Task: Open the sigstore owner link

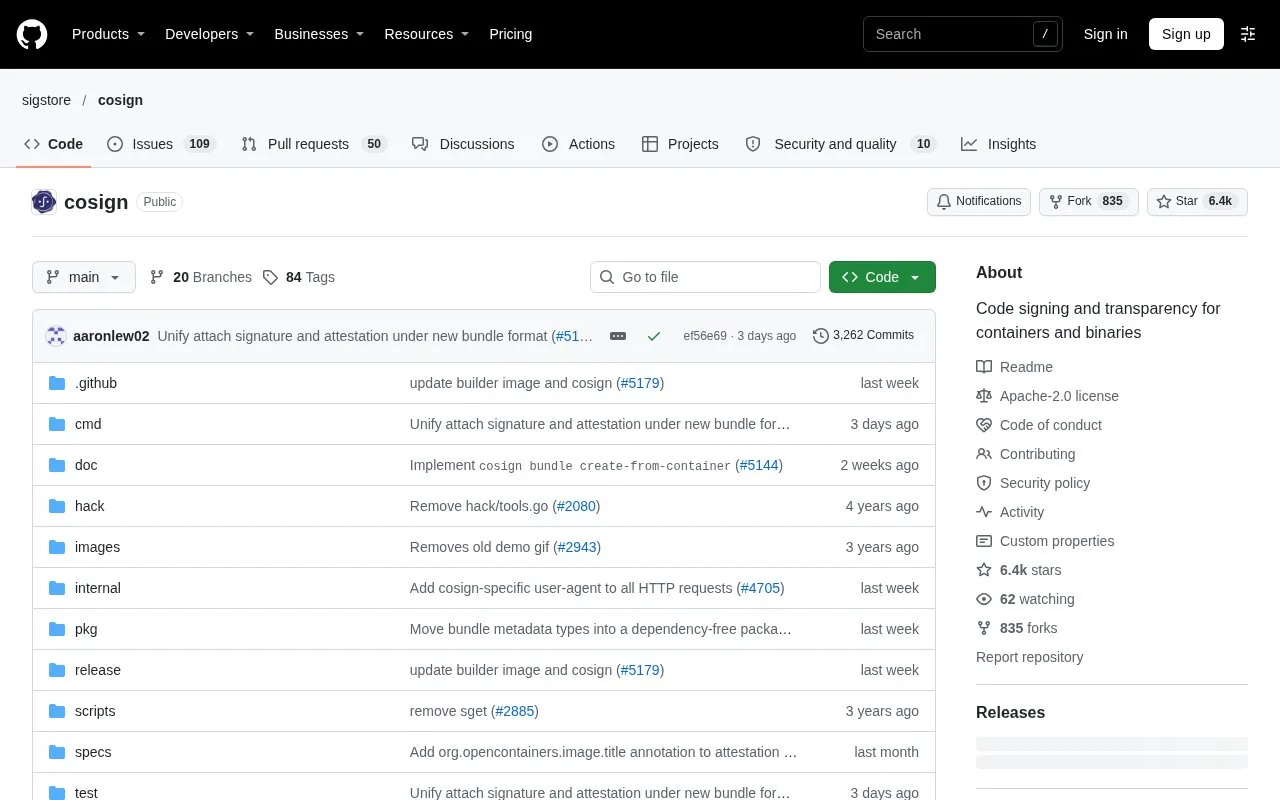Action: tap(46, 100)
